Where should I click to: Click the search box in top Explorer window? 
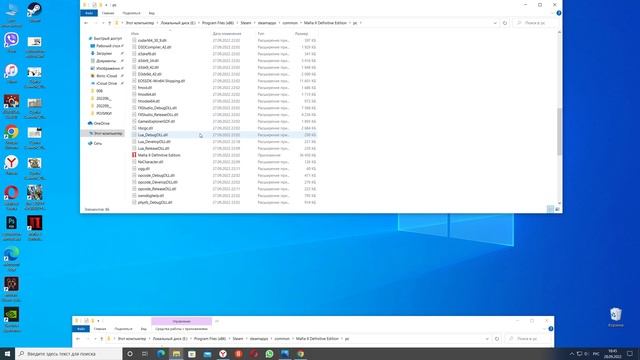coord(536,23)
